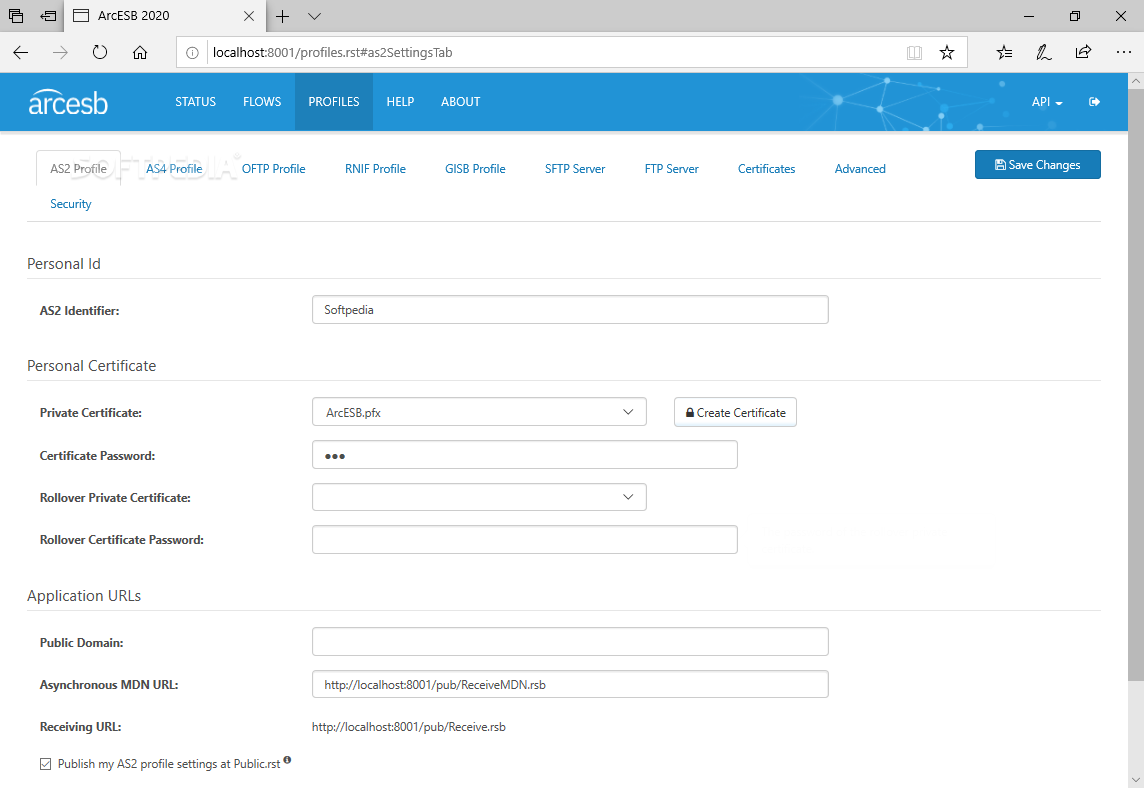Viewport: 1144px width, 788px height.
Task: Click the tabs you've set aside icon
Action: [x=16, y=16]
